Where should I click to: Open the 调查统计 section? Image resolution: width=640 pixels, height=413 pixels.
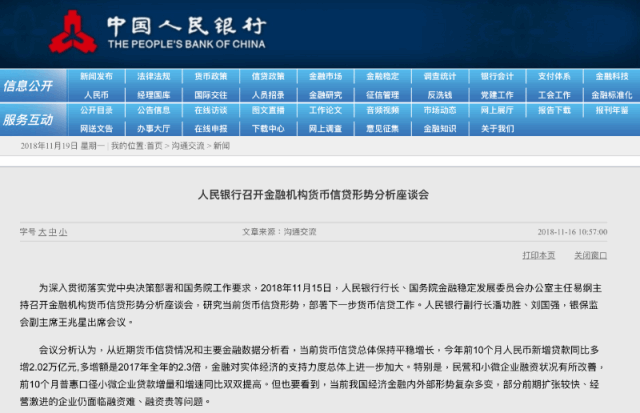pyautogui.click(x=439, y=76)
